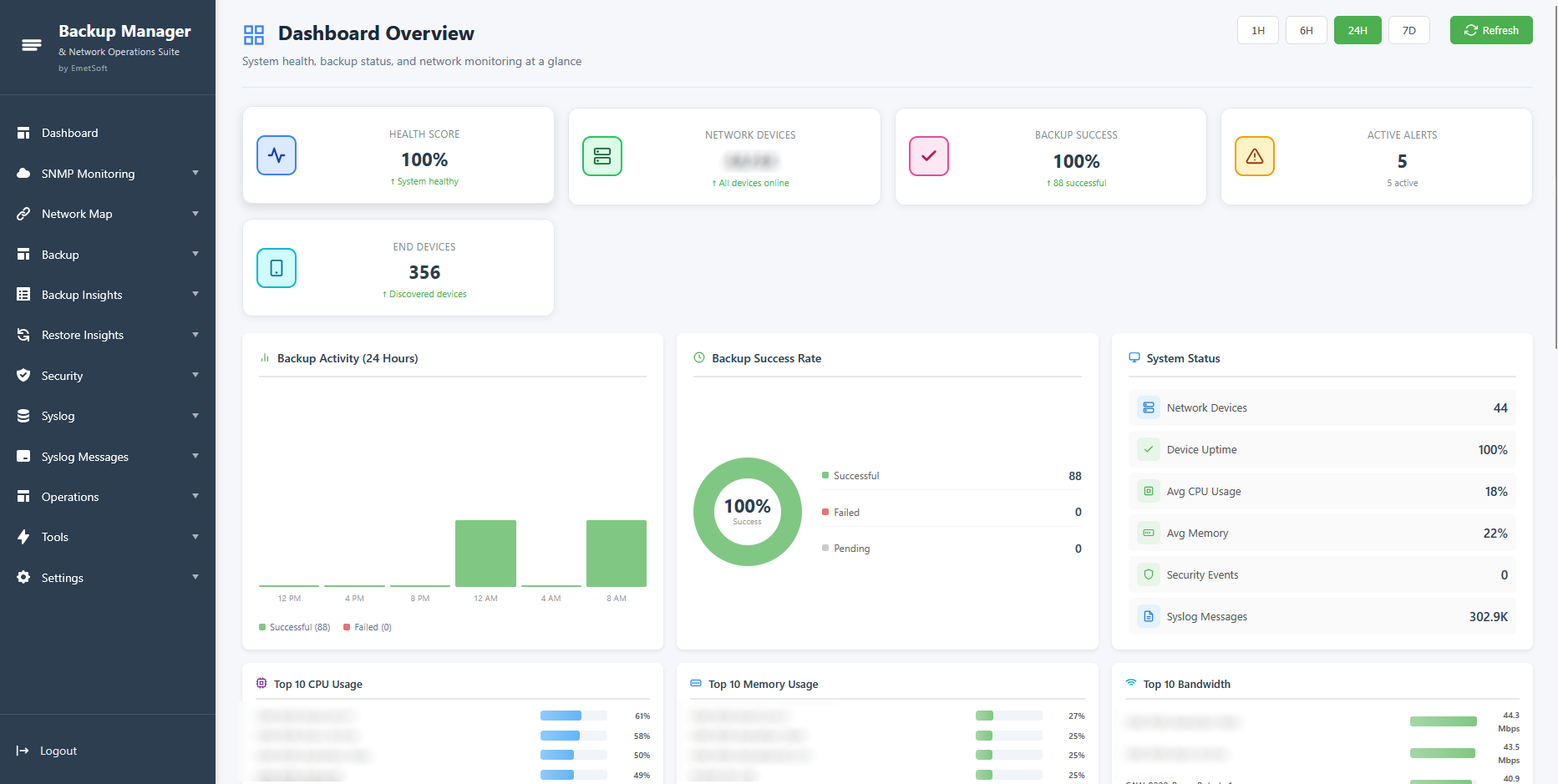Click the 27% memory usage bar

[1008, 716]
